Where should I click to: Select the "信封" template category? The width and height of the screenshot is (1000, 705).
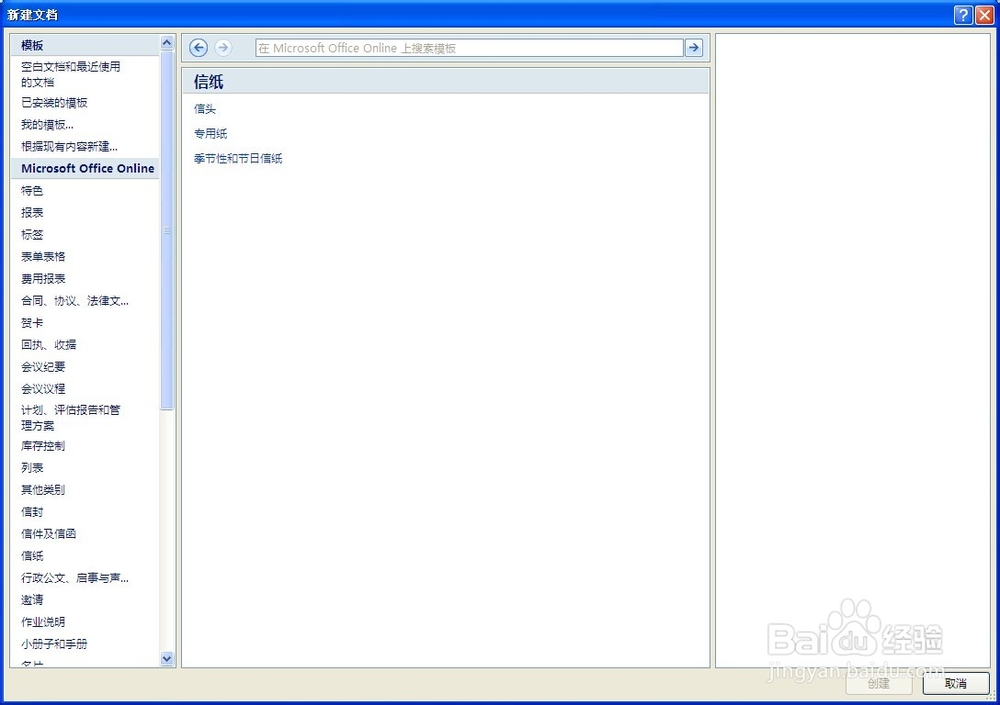pos(31,512)
